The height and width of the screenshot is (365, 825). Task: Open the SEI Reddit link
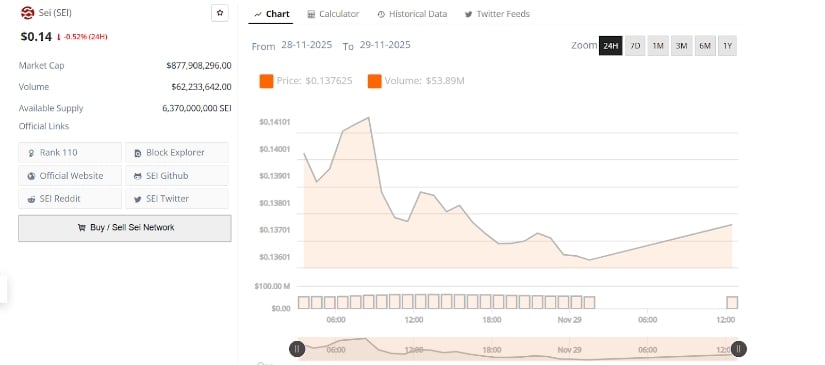[x=70, y=199]
